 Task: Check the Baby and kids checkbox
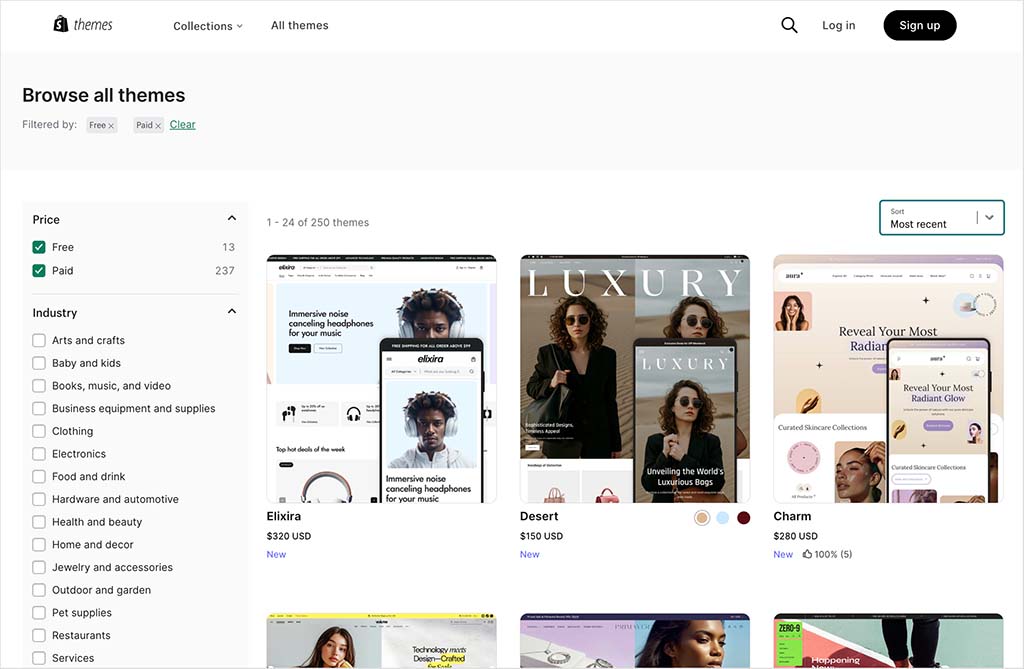[x=39, y=363]
